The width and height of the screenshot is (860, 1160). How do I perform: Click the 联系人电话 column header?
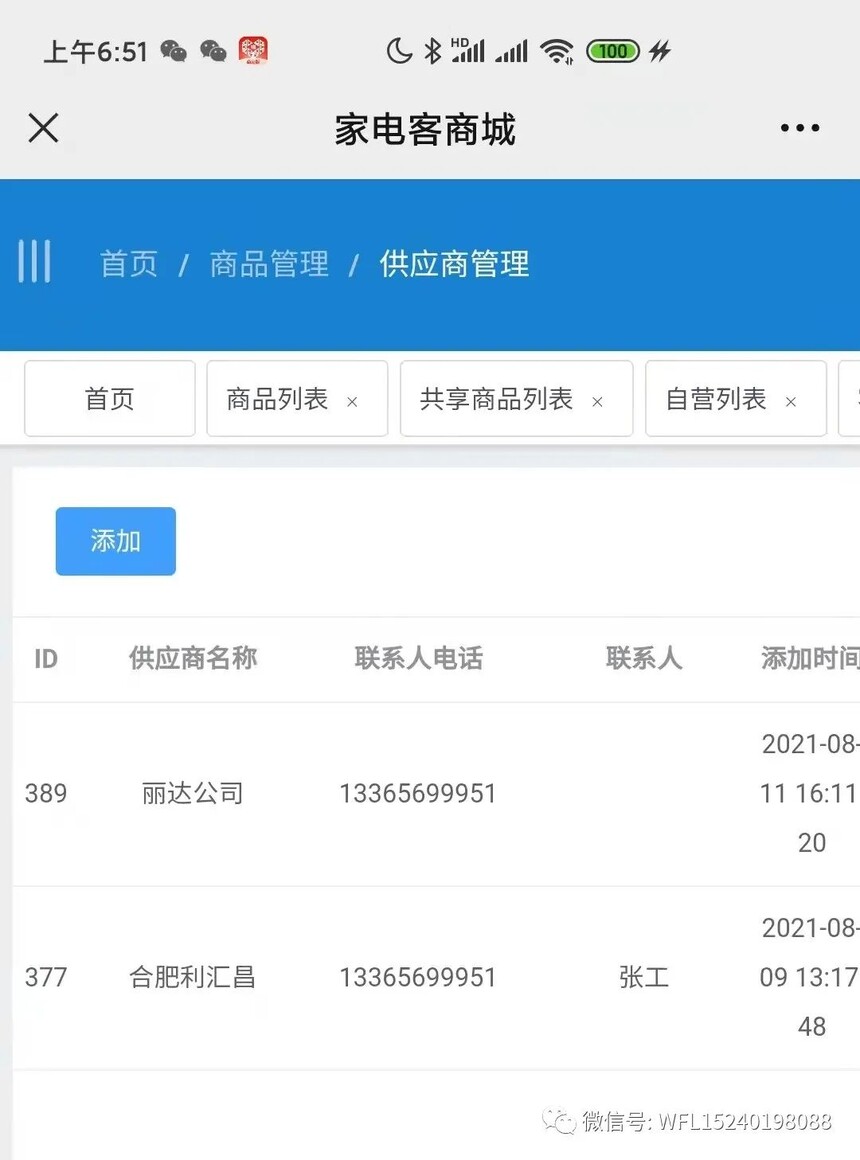(x=418, y=658)
